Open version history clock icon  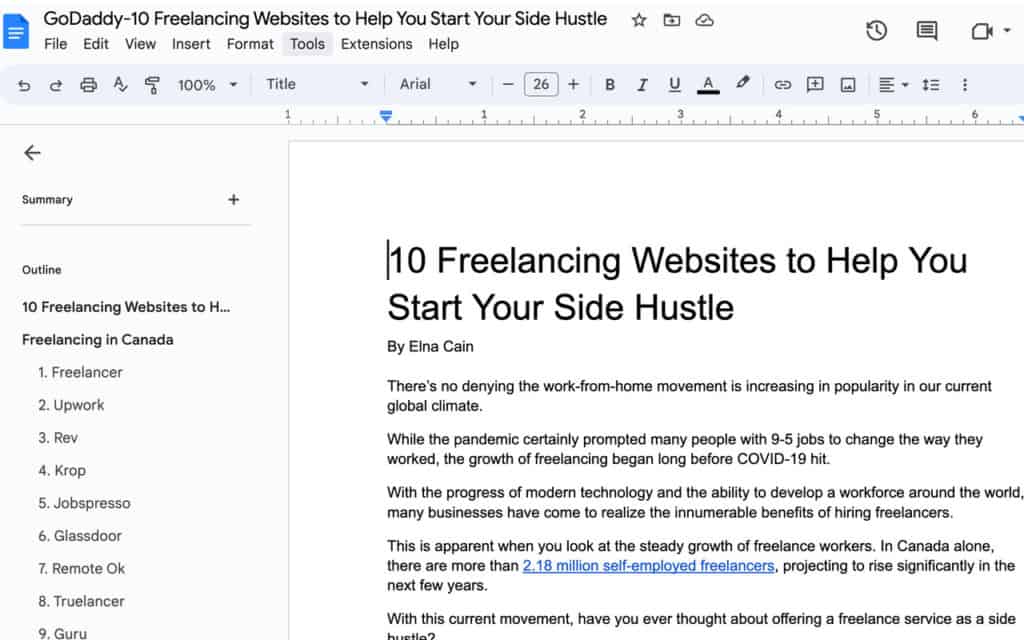coord(876,31)
